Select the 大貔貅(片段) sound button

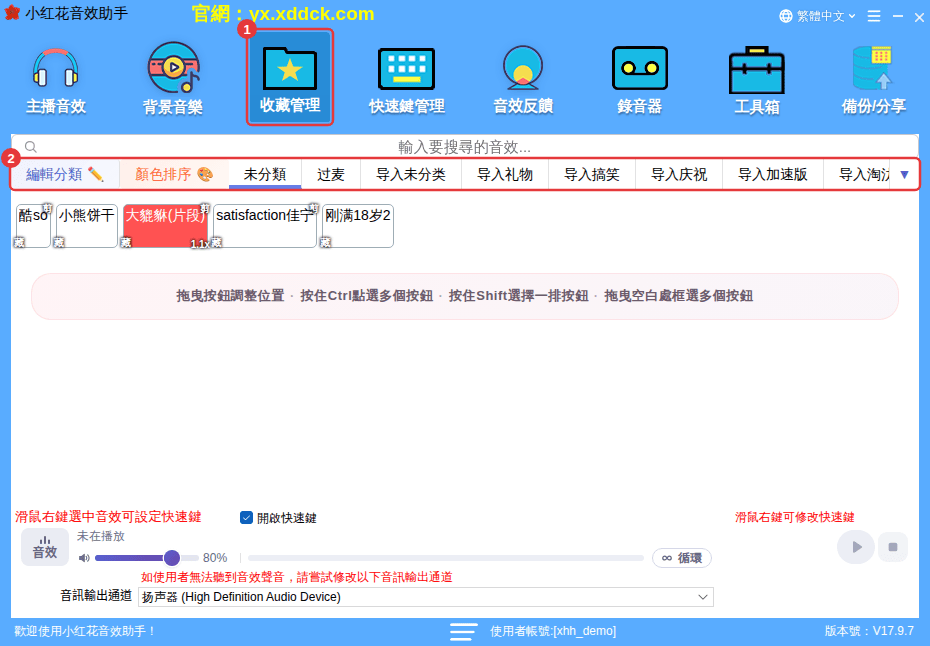click(x=165, y=225)
